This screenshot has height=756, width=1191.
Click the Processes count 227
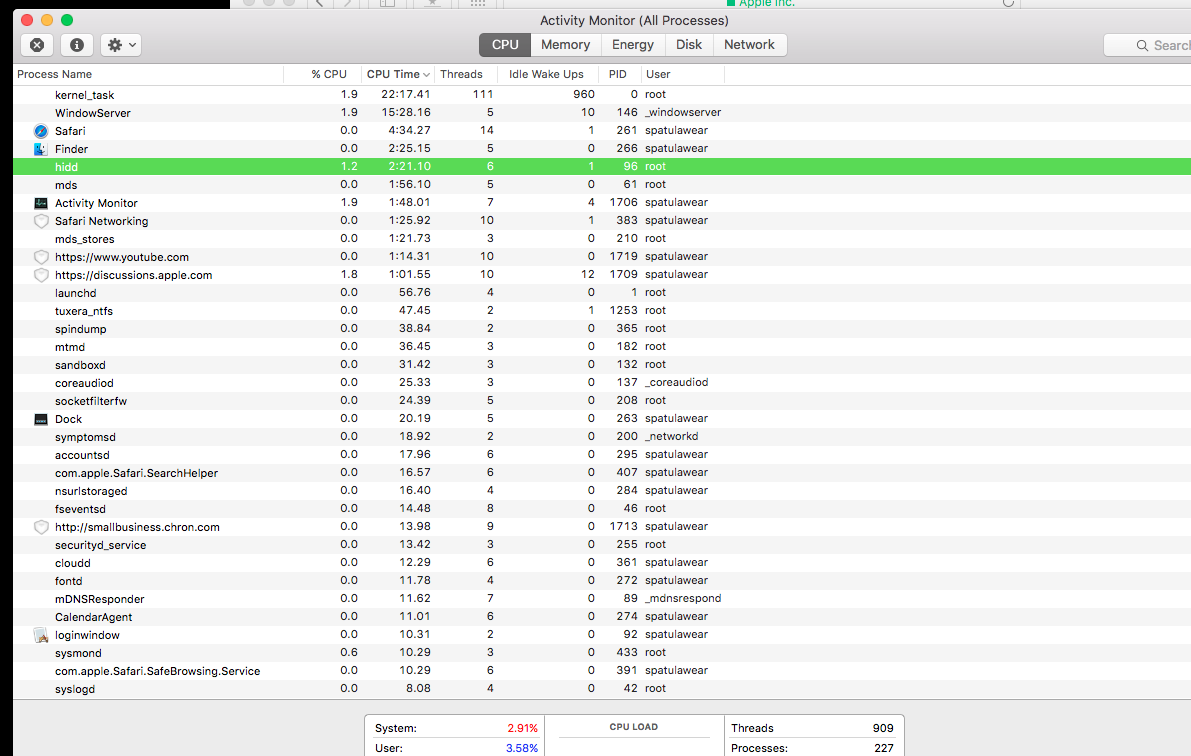coord(883,748)
